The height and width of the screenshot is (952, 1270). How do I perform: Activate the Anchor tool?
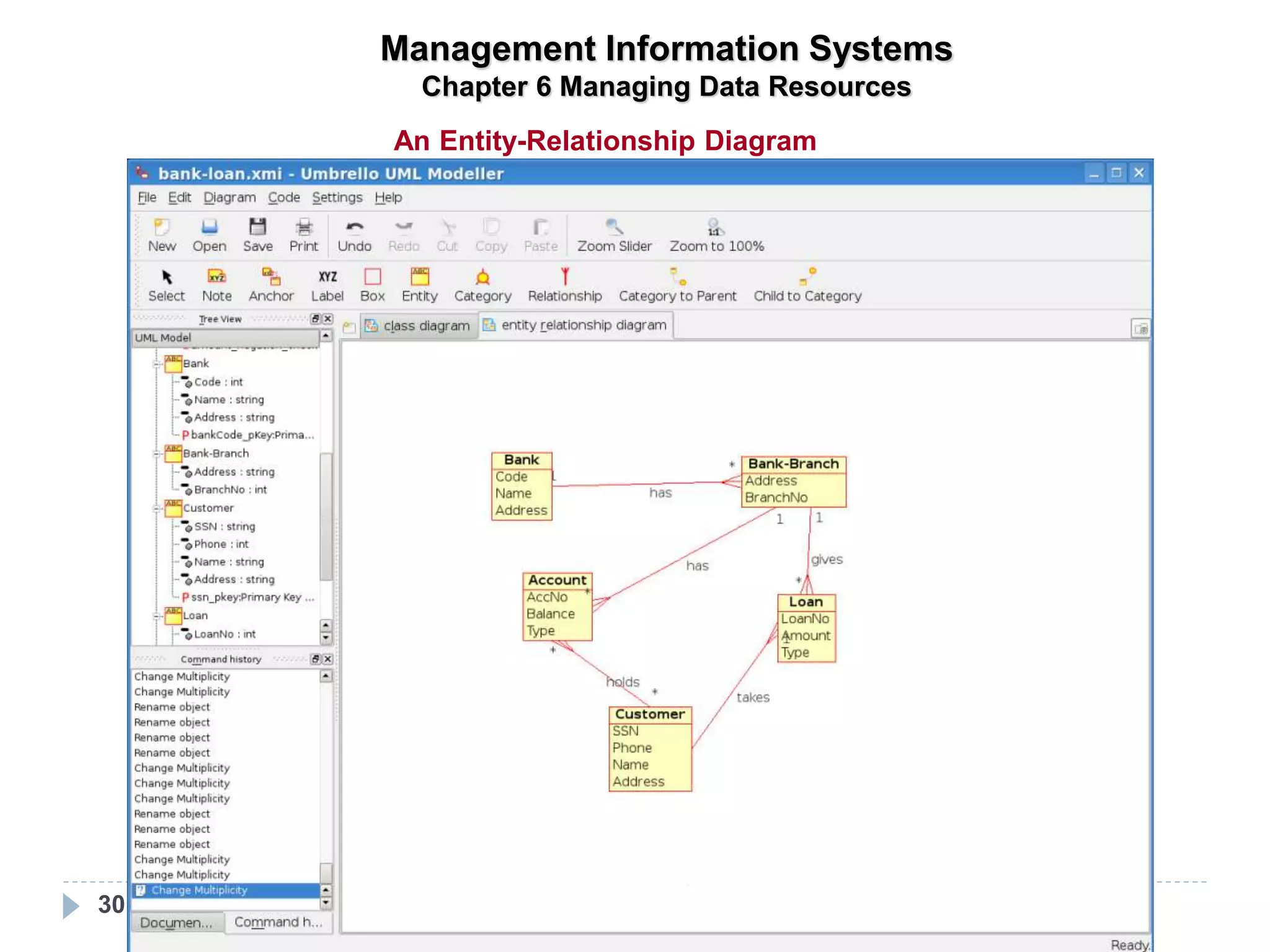click(271, 277)
